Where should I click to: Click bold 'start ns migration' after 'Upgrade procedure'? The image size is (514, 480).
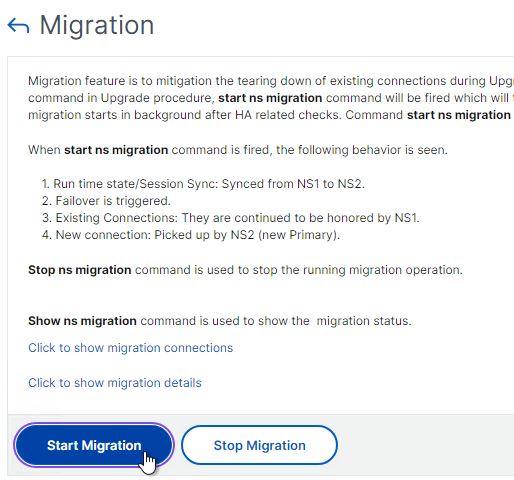point(270,98)
